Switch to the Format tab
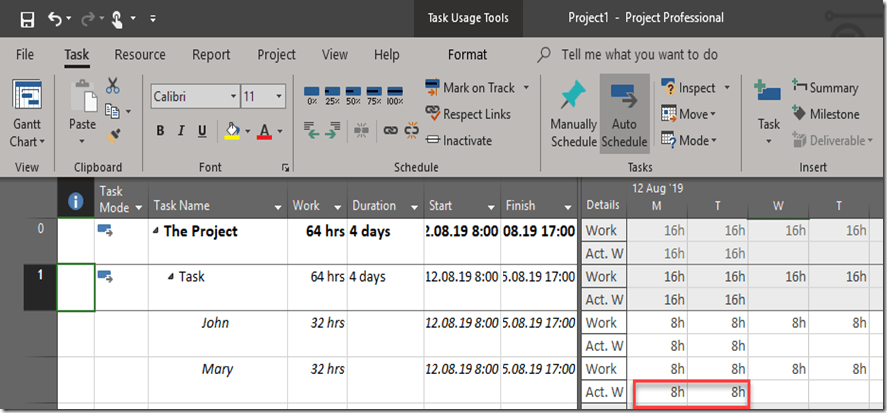The image size is (887, 413). coord(467,55)
